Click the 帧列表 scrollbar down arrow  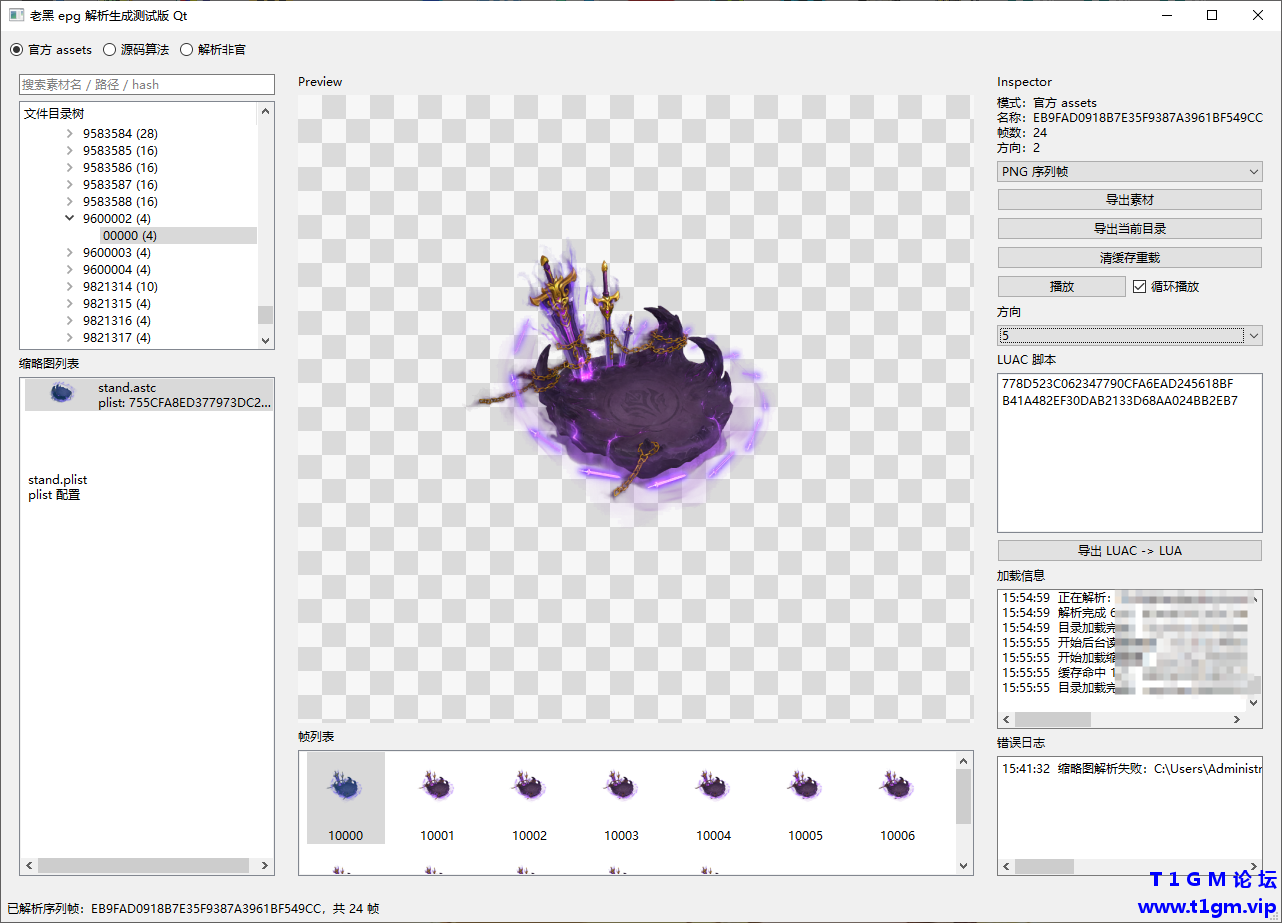[964, 866]
